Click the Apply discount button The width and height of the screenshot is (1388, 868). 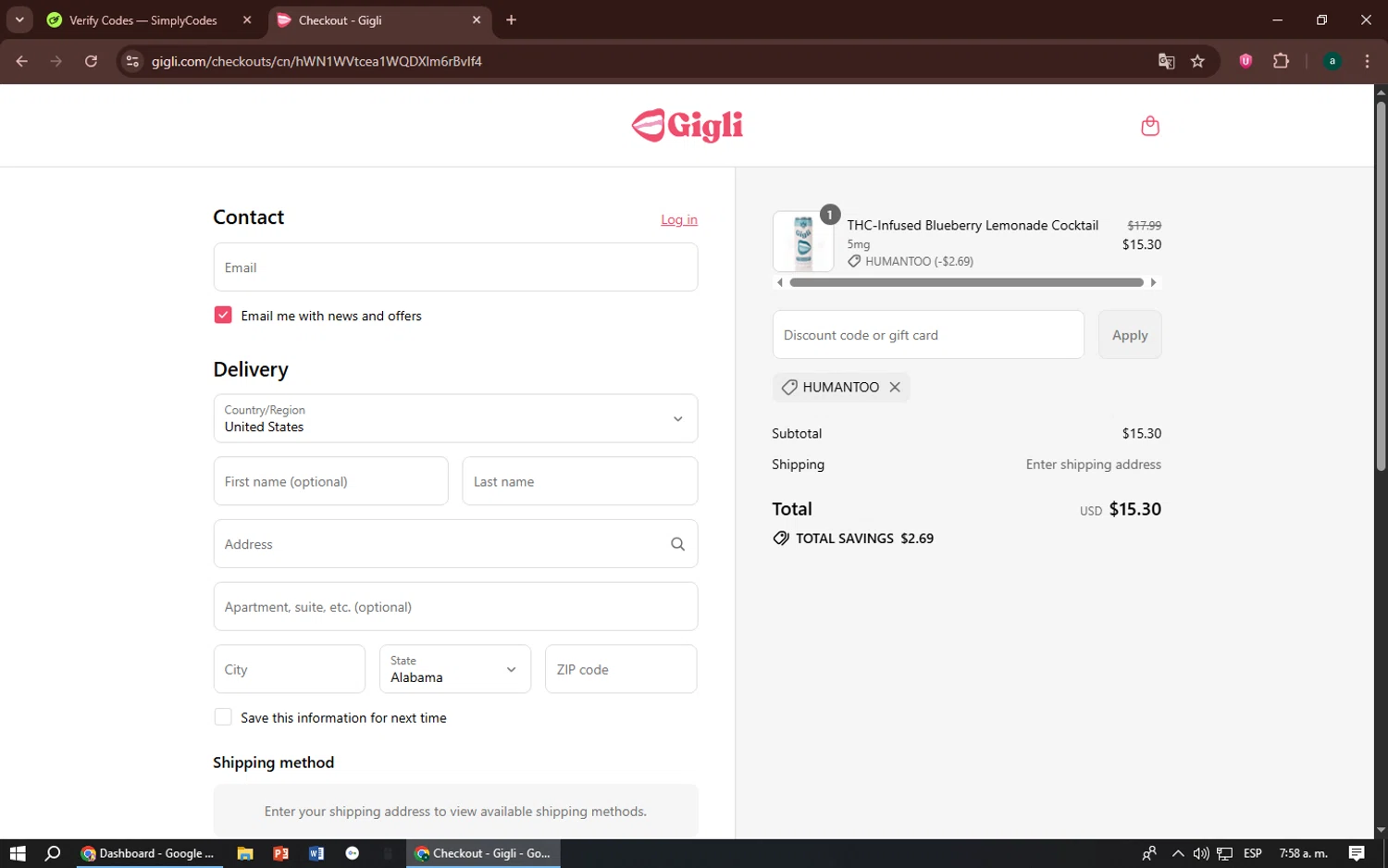[x=1130, y=335]
